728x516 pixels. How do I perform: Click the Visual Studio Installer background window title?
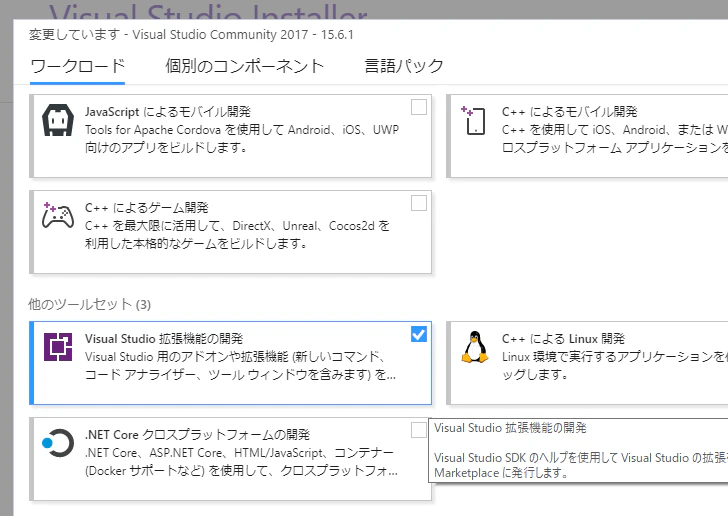(x=208, y=12)
